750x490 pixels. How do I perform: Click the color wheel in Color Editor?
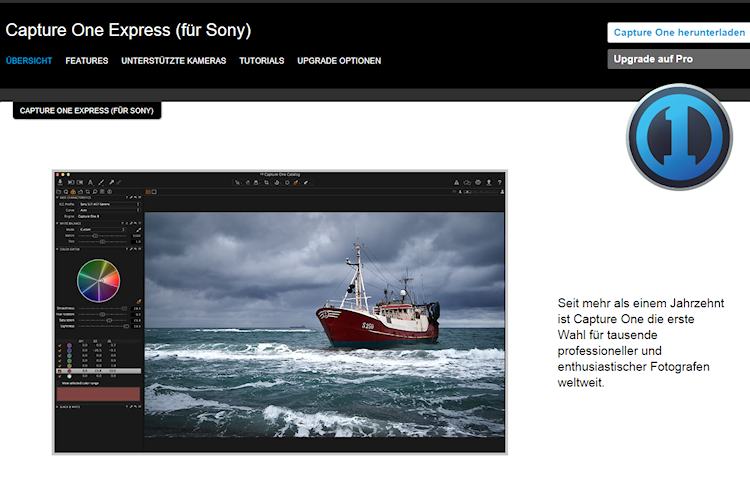pyautogui.click(x=99, y=281)
